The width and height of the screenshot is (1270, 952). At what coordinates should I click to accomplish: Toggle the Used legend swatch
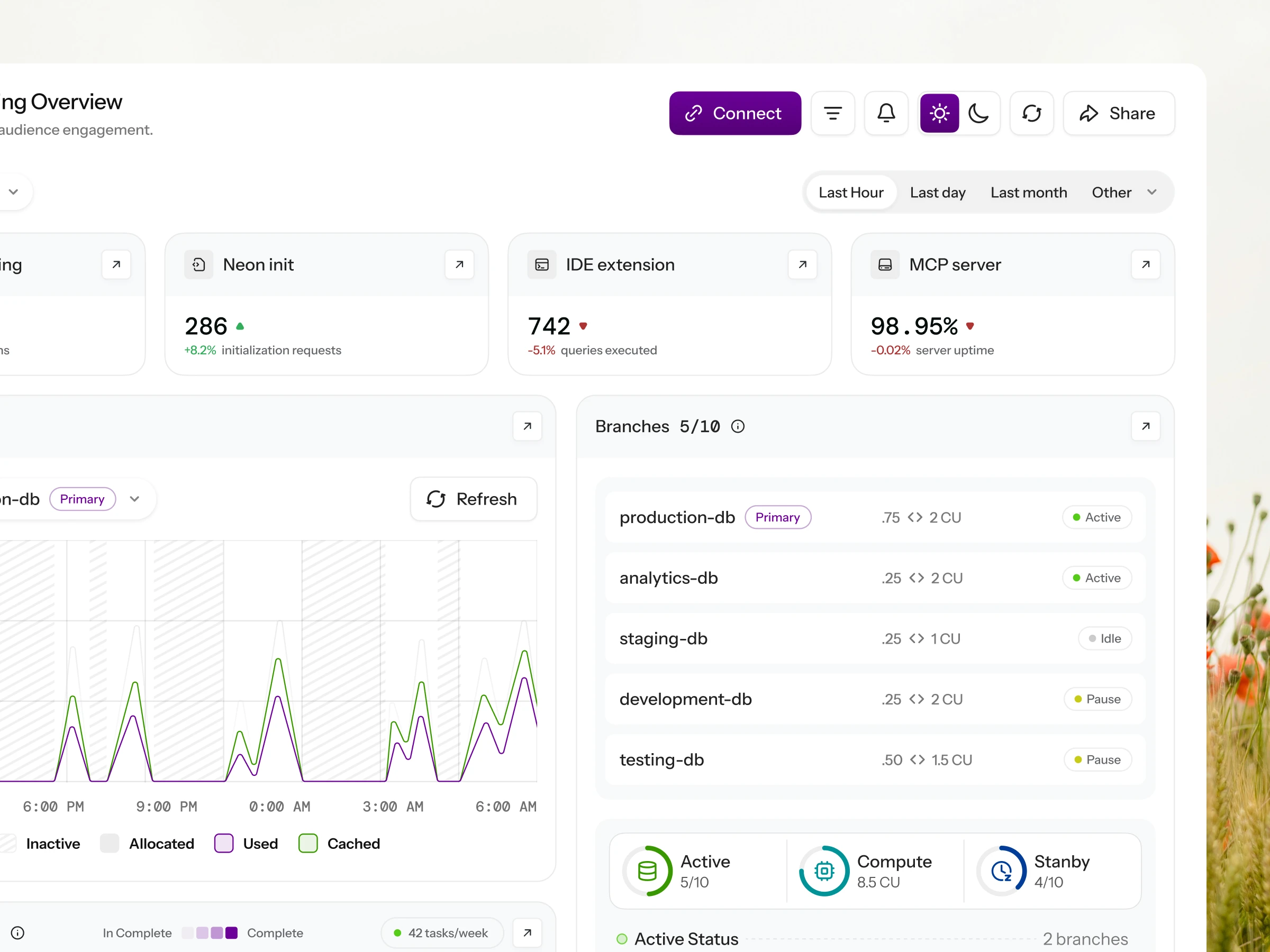pyautogui.click(x=224, y=844)
